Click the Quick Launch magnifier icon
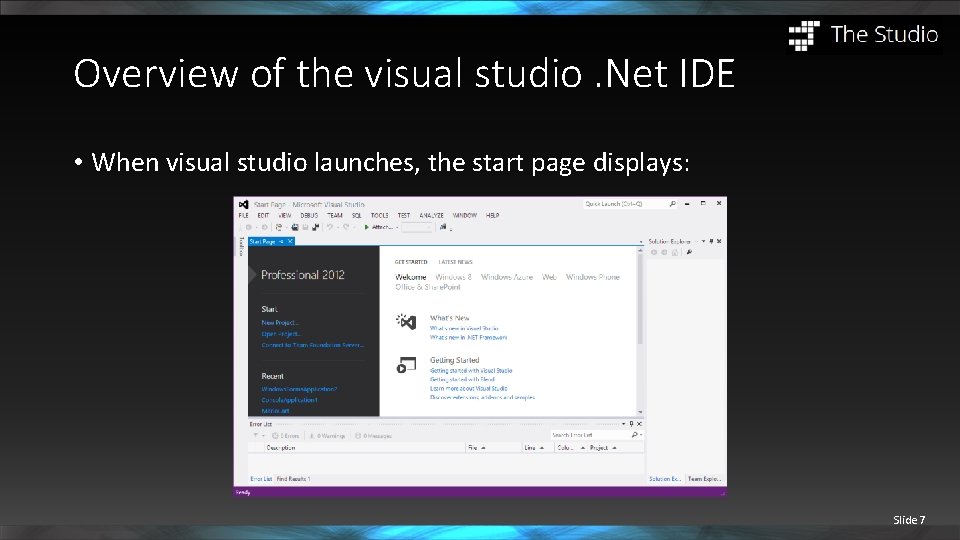This screenshot has width=960, height=540. 672,204
